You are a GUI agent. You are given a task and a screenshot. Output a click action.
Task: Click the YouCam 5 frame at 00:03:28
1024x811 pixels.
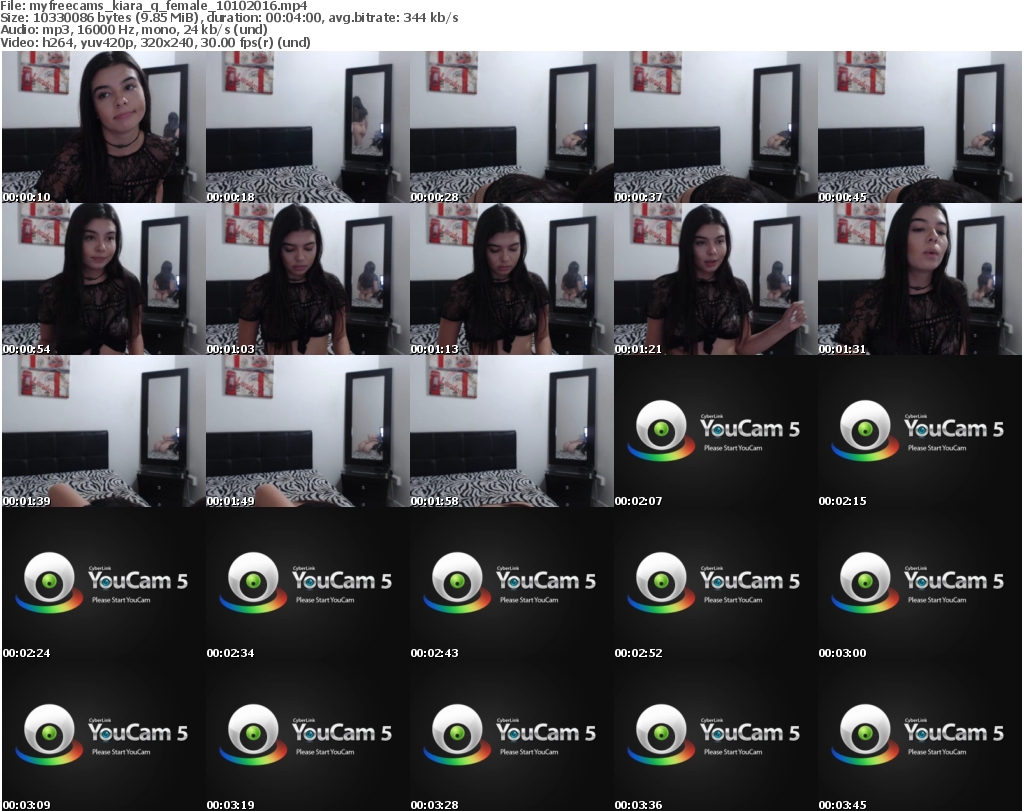(x=511, y=735)
